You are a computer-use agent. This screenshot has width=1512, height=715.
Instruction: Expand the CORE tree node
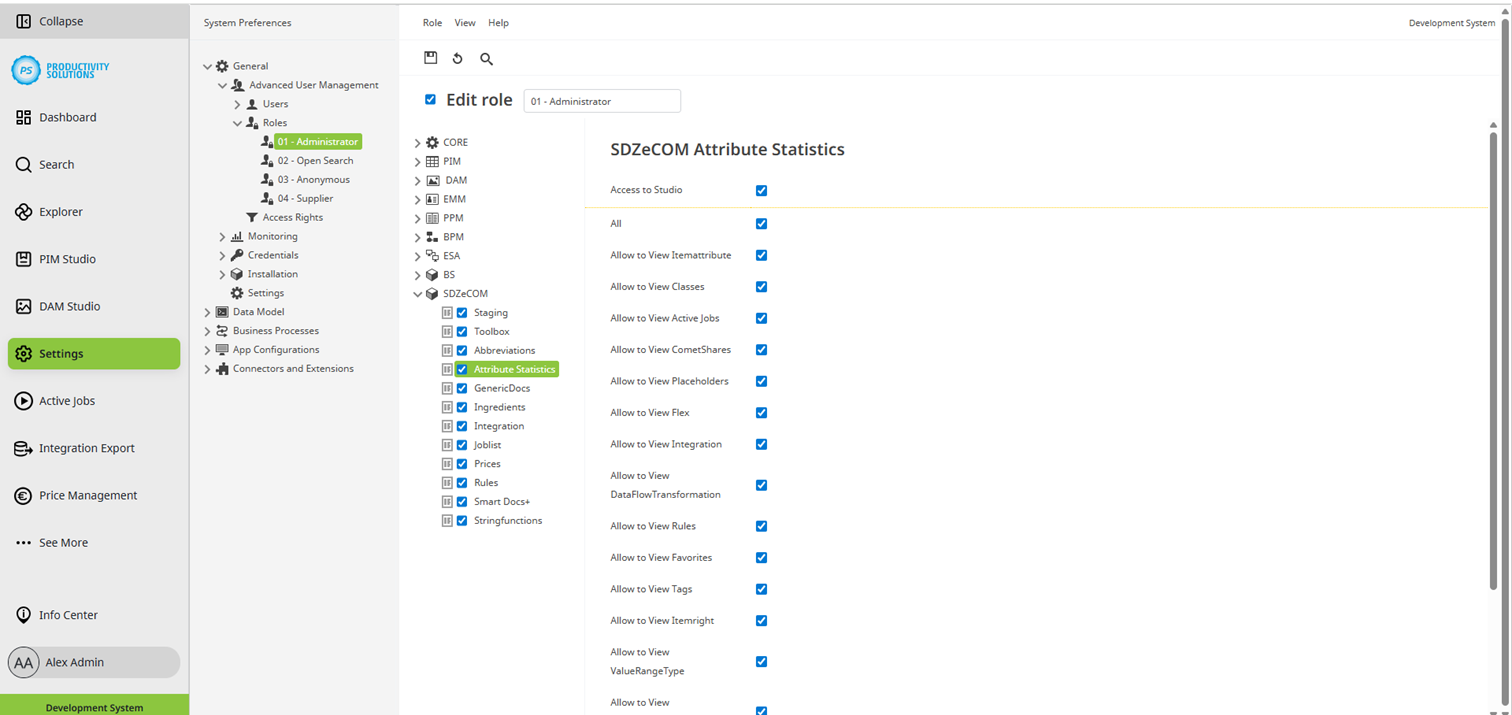pyautogui.click(x=417, y=142)
